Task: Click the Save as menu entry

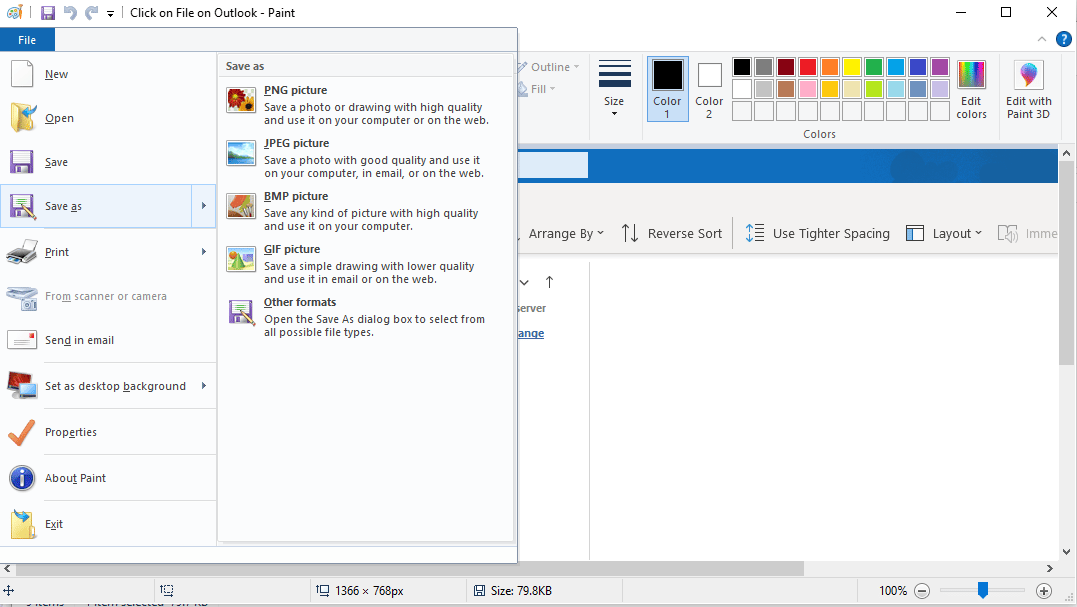Action: click(x=96, y=206)
